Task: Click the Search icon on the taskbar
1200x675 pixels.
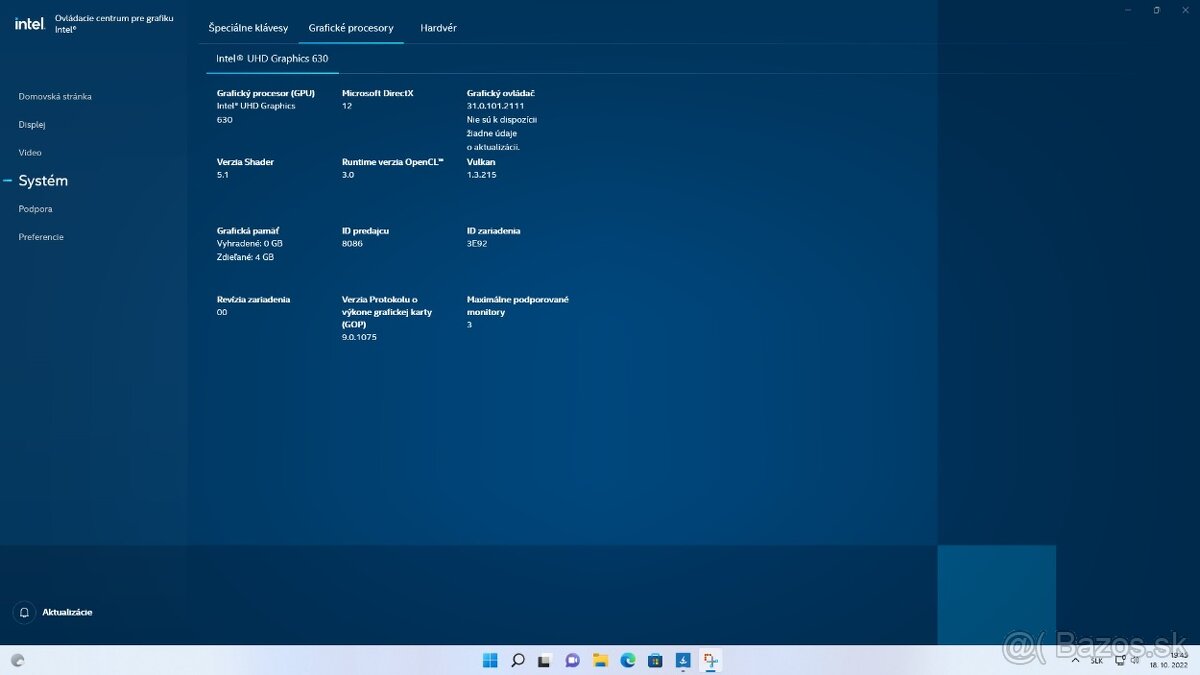Action: click(x=518, y=660)
